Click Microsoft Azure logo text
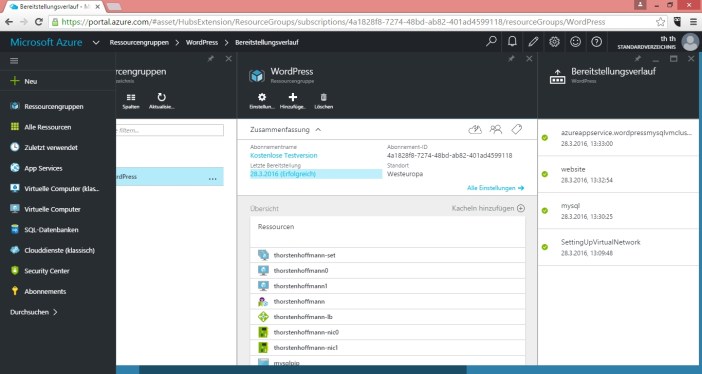702x374 pixels. 46,43
